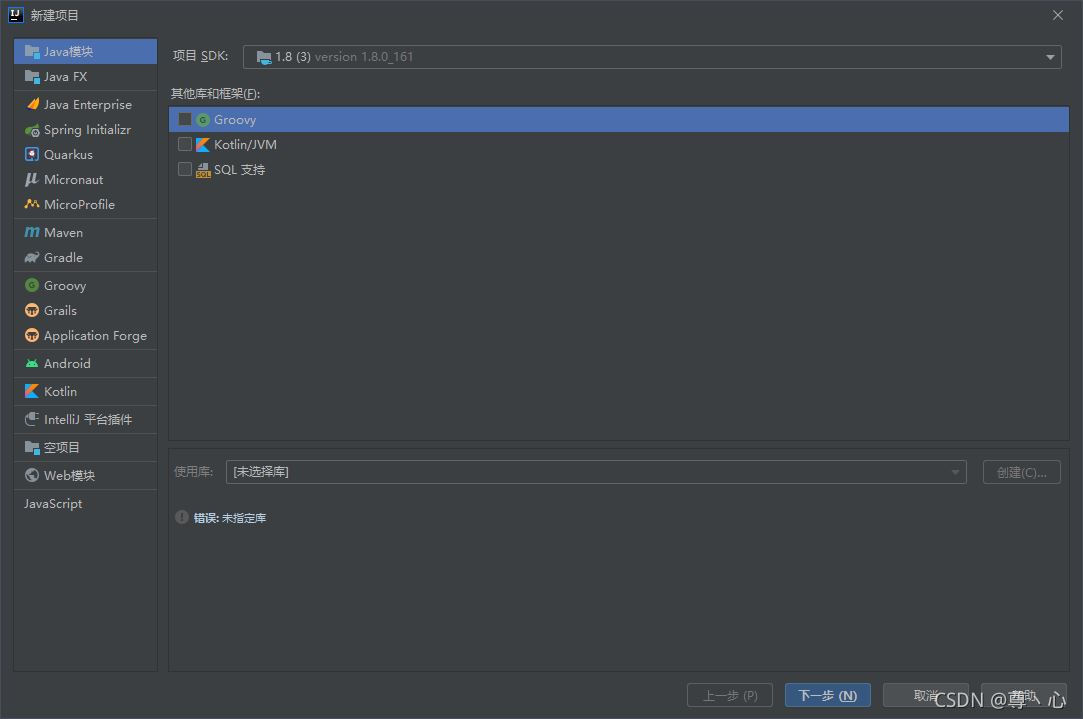Close the 新建项目 dialog

coord(1057,15)
